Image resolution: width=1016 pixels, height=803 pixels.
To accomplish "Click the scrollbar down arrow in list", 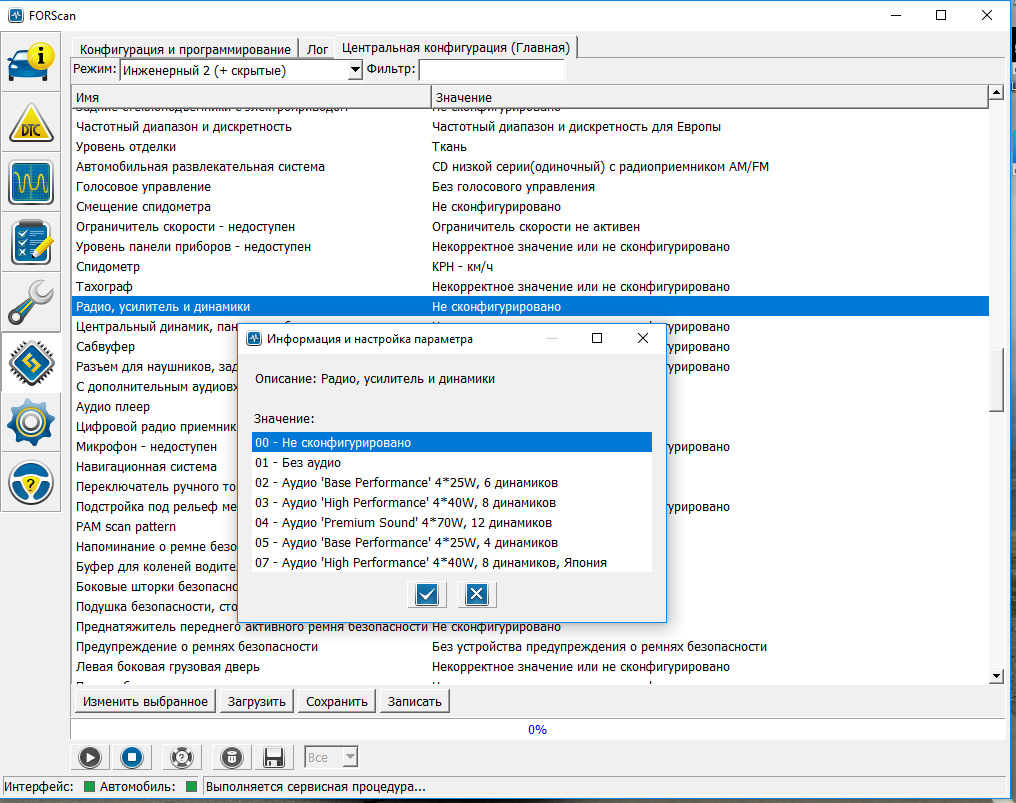I will click(997, 676).
